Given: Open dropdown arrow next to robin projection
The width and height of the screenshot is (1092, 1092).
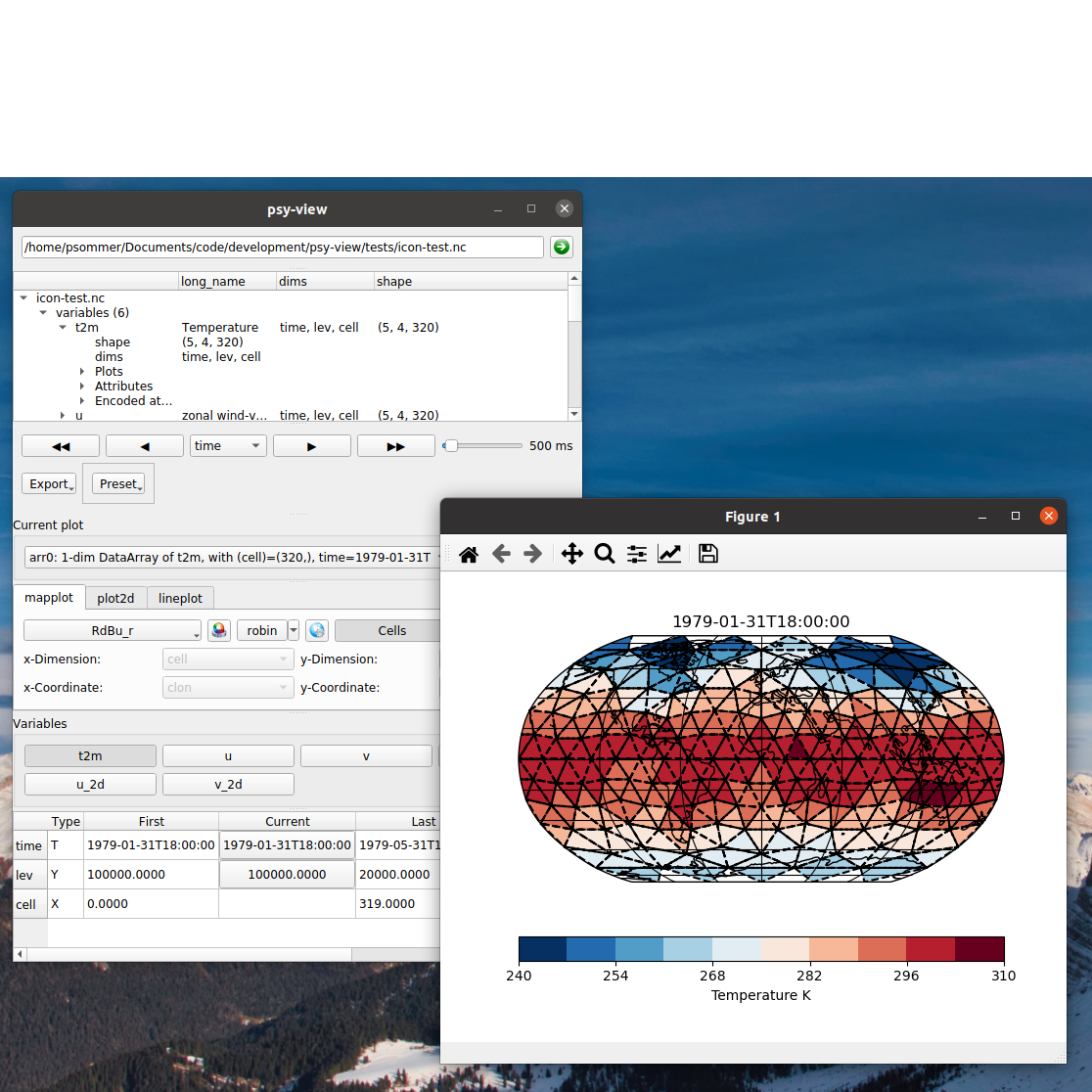Looking at the screenshot, I should coord(294,630).
